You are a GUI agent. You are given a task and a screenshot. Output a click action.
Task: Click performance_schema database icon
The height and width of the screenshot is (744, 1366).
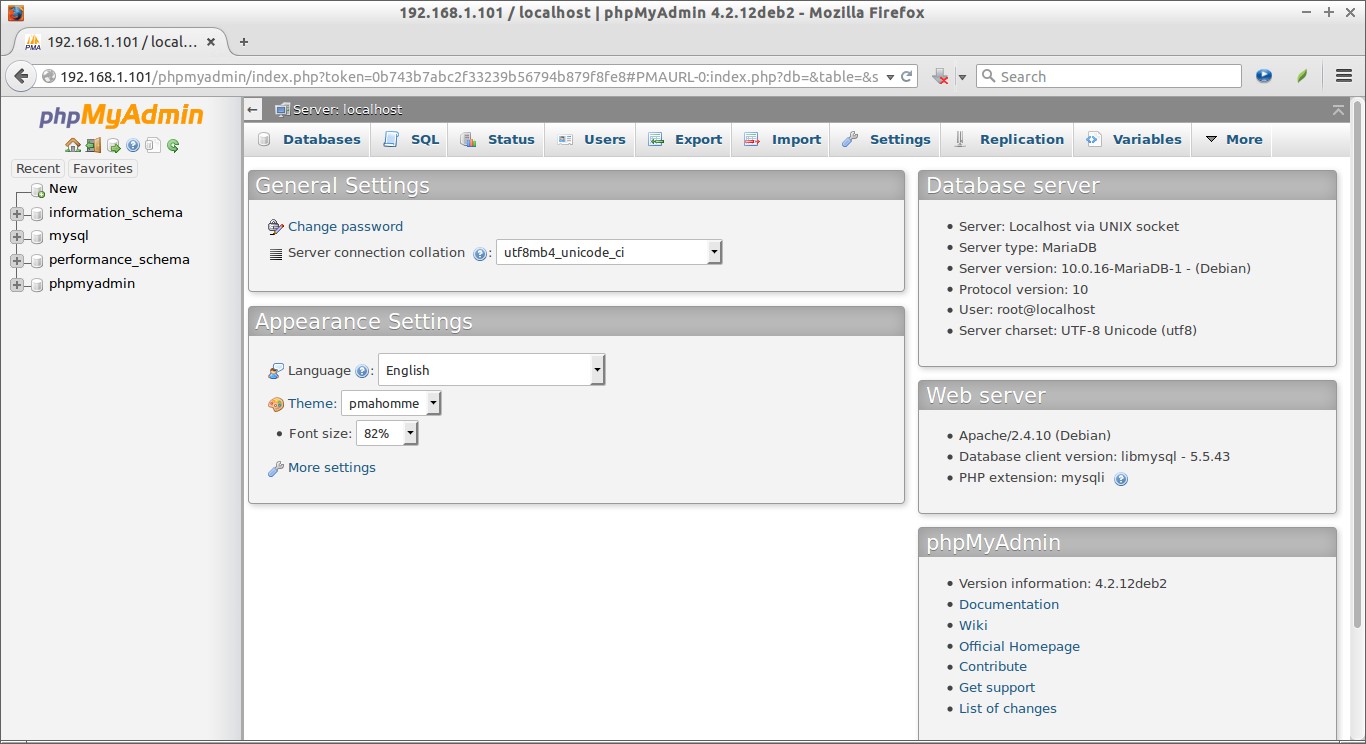click(37, 260)
